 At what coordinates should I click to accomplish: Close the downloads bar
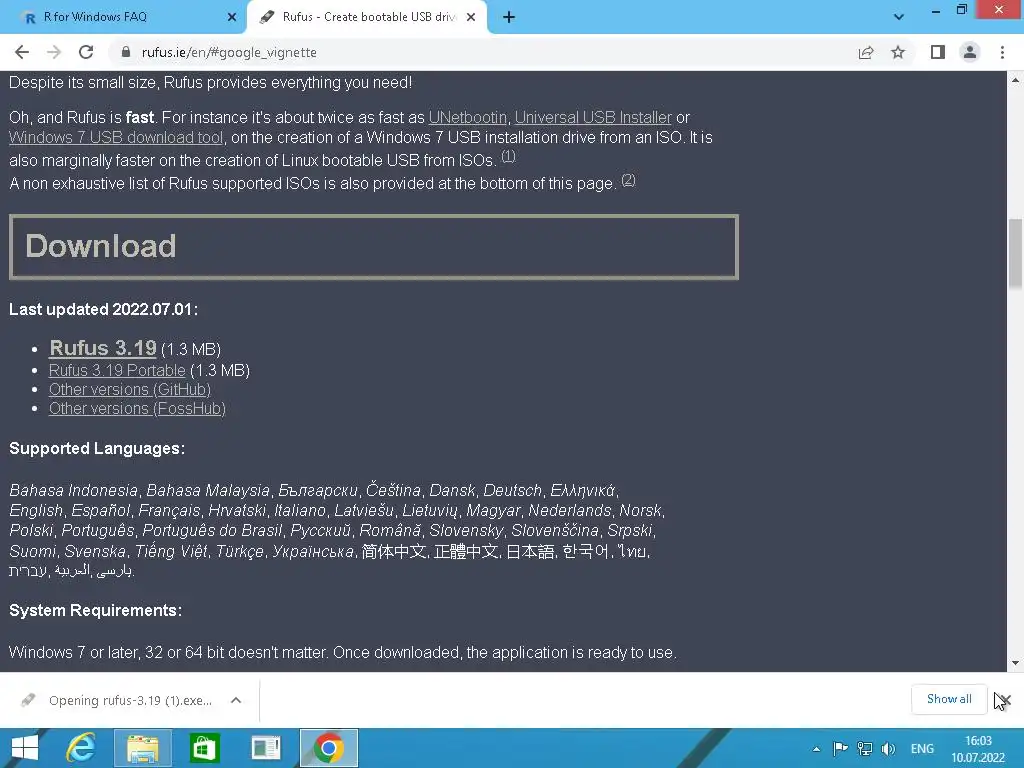pos(1004,700)
